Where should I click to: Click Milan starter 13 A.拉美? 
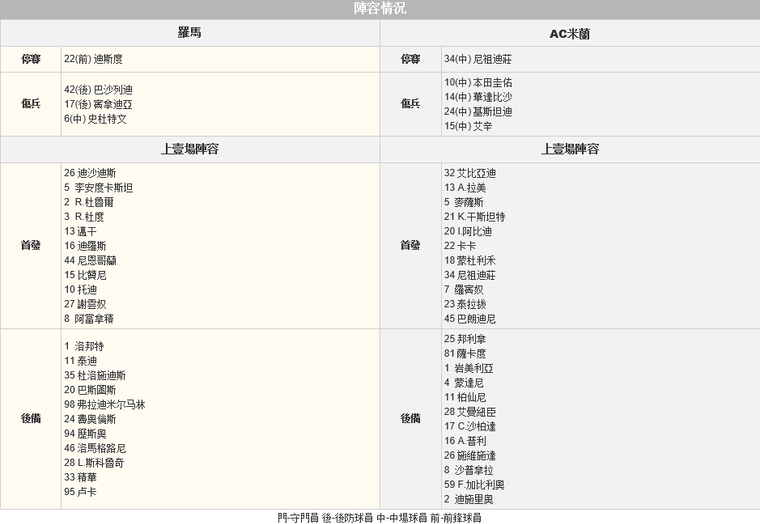464,188
